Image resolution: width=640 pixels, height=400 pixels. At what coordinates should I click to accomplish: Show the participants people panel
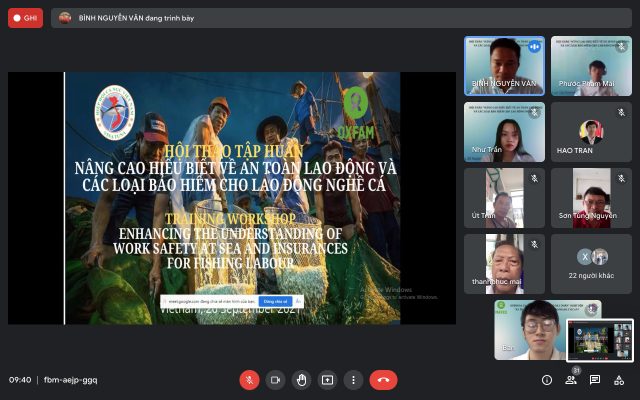[571, 380]
